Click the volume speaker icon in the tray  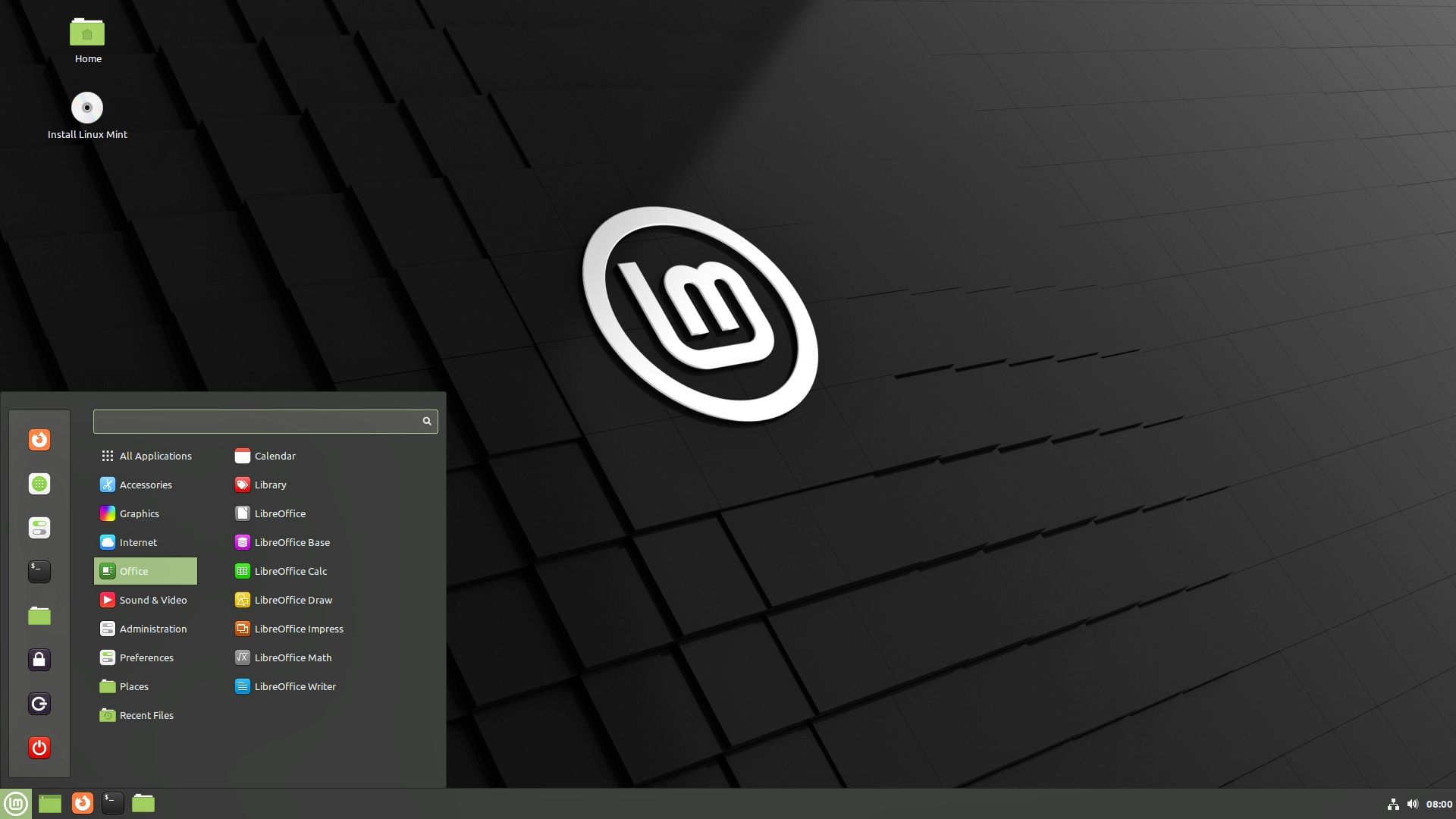pyautogui.click(x=1412, y=803)
